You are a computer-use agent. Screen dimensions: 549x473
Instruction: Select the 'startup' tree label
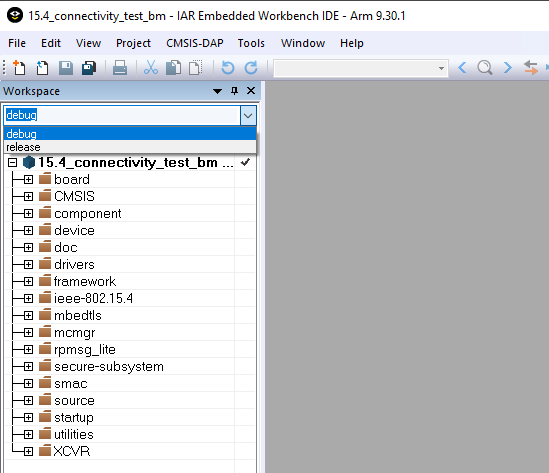[74, 418]
